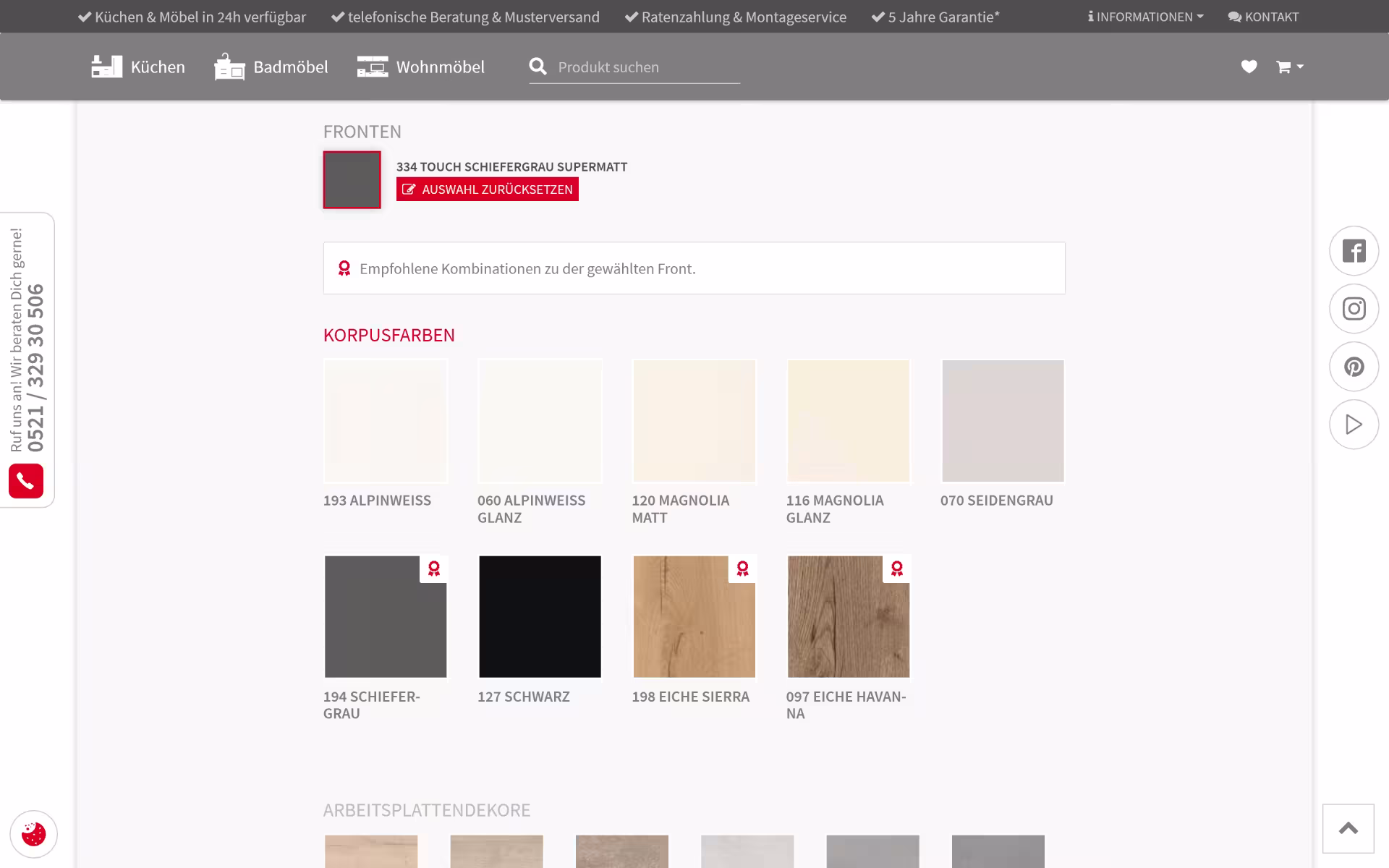1389x868 pixels.
Task: Open the Badmöbel menu
Action: pos(271,67)
